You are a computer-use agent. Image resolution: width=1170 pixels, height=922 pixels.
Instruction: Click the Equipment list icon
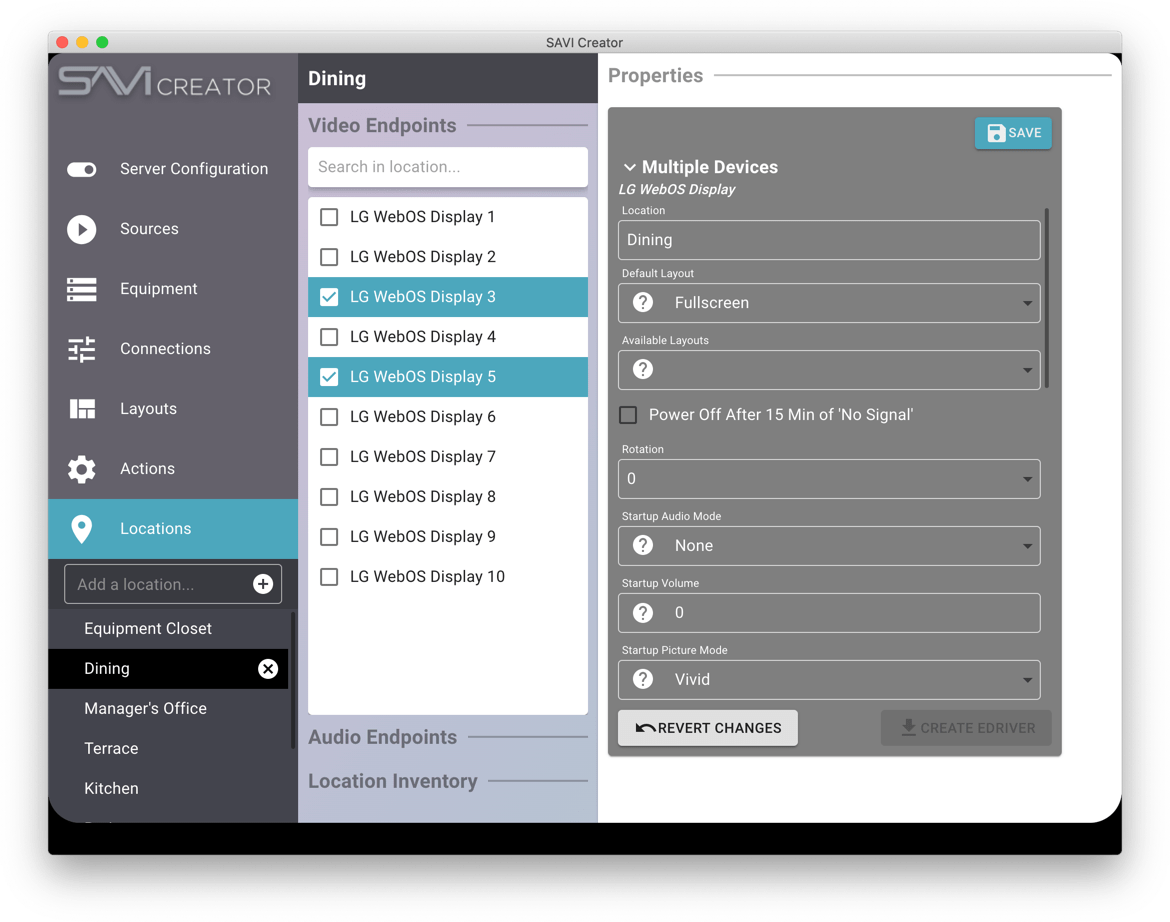tap(81, 289)
